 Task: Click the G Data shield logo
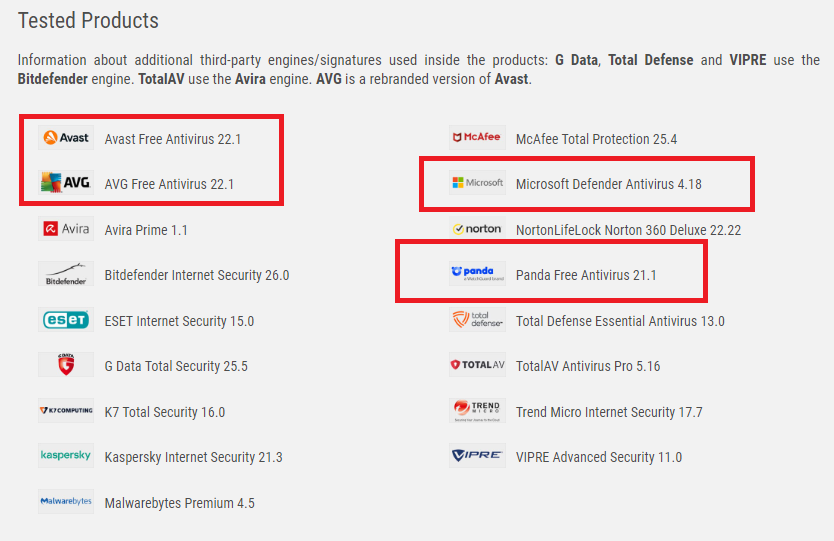point(66,364)
